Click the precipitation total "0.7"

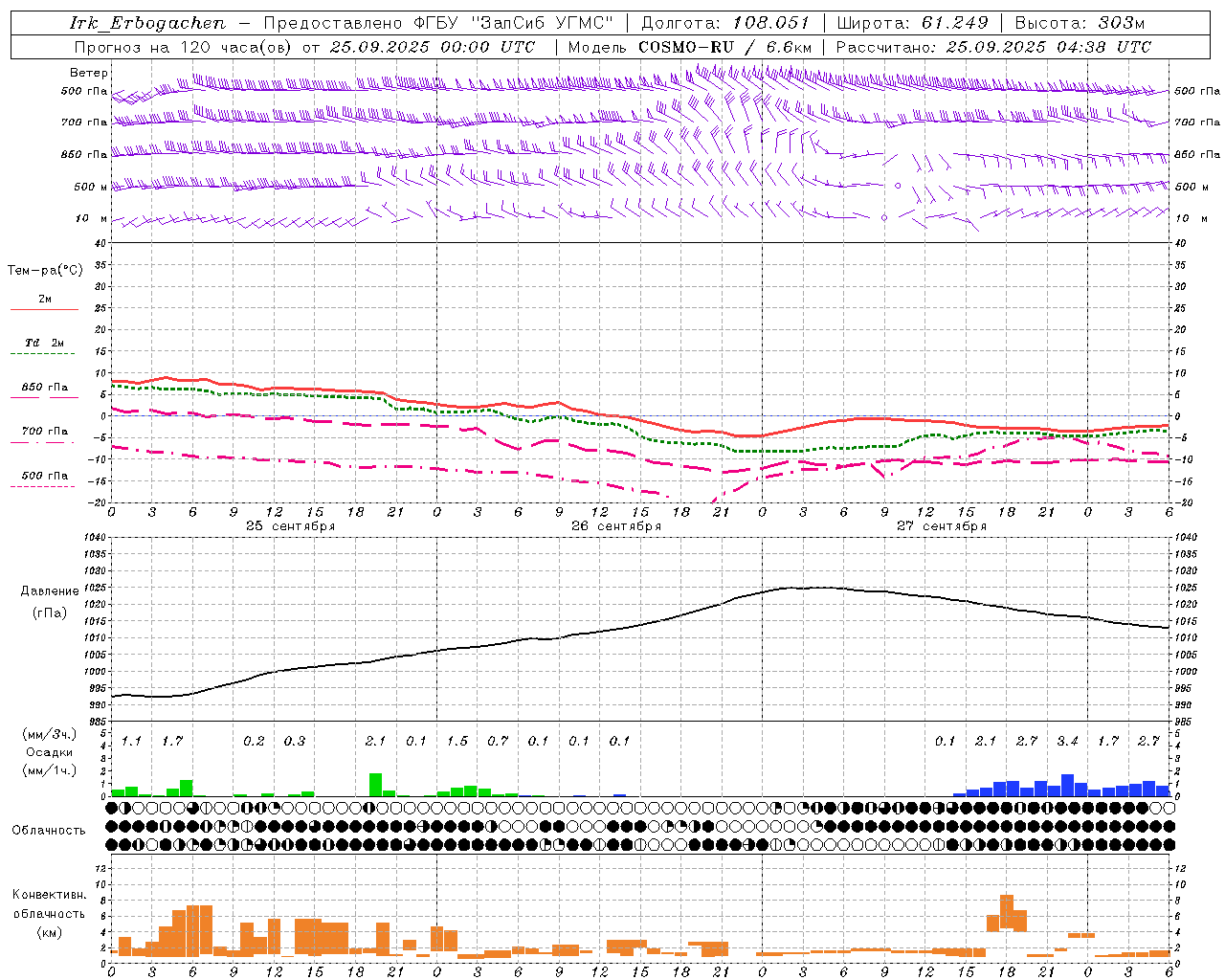(498, 742)
